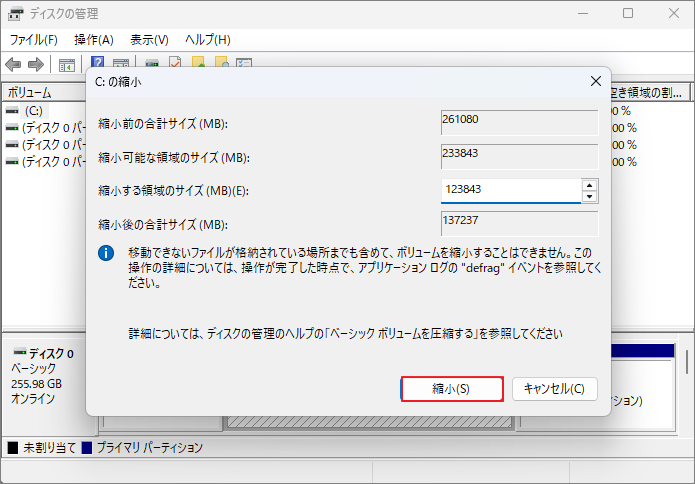Click the C: の縮小 dialog title
The width and height of the screenshot is (695, 484).
118,82
